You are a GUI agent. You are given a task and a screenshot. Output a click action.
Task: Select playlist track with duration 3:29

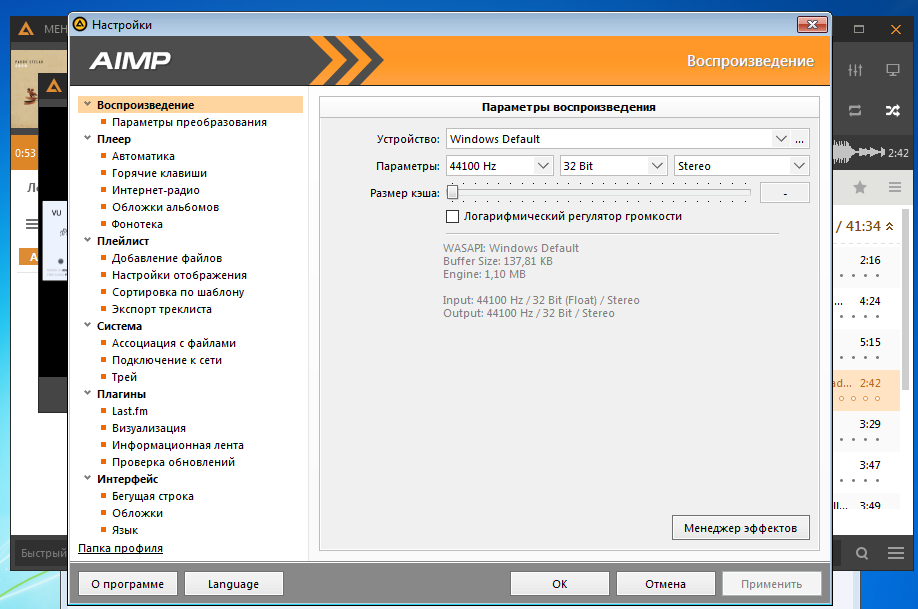pos(866,431)
